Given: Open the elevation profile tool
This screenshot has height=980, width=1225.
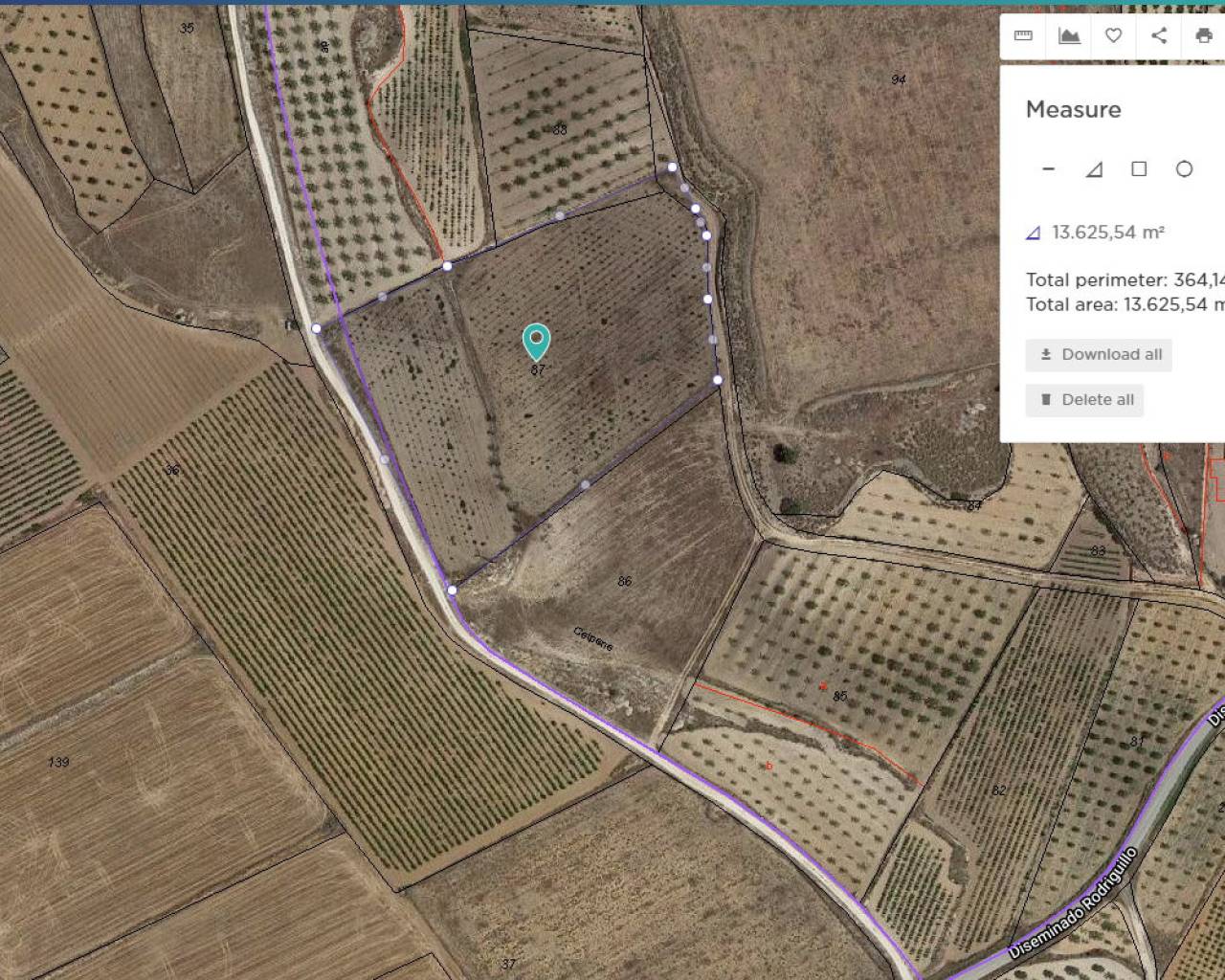Looking at the screenshot, I should coord(1069,36).
